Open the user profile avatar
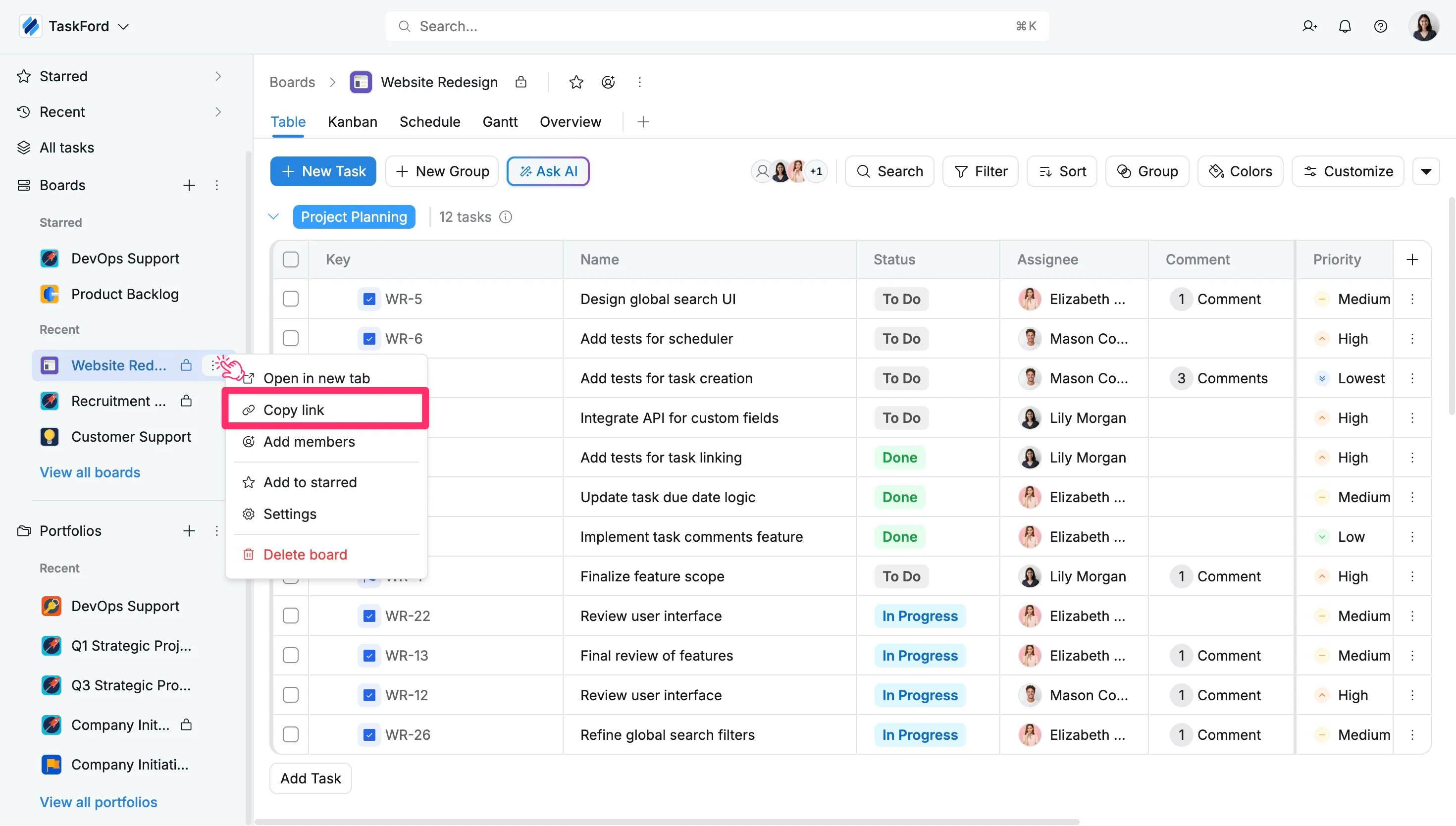This screenshot has height=826, width=1456. click(1423, 26)
